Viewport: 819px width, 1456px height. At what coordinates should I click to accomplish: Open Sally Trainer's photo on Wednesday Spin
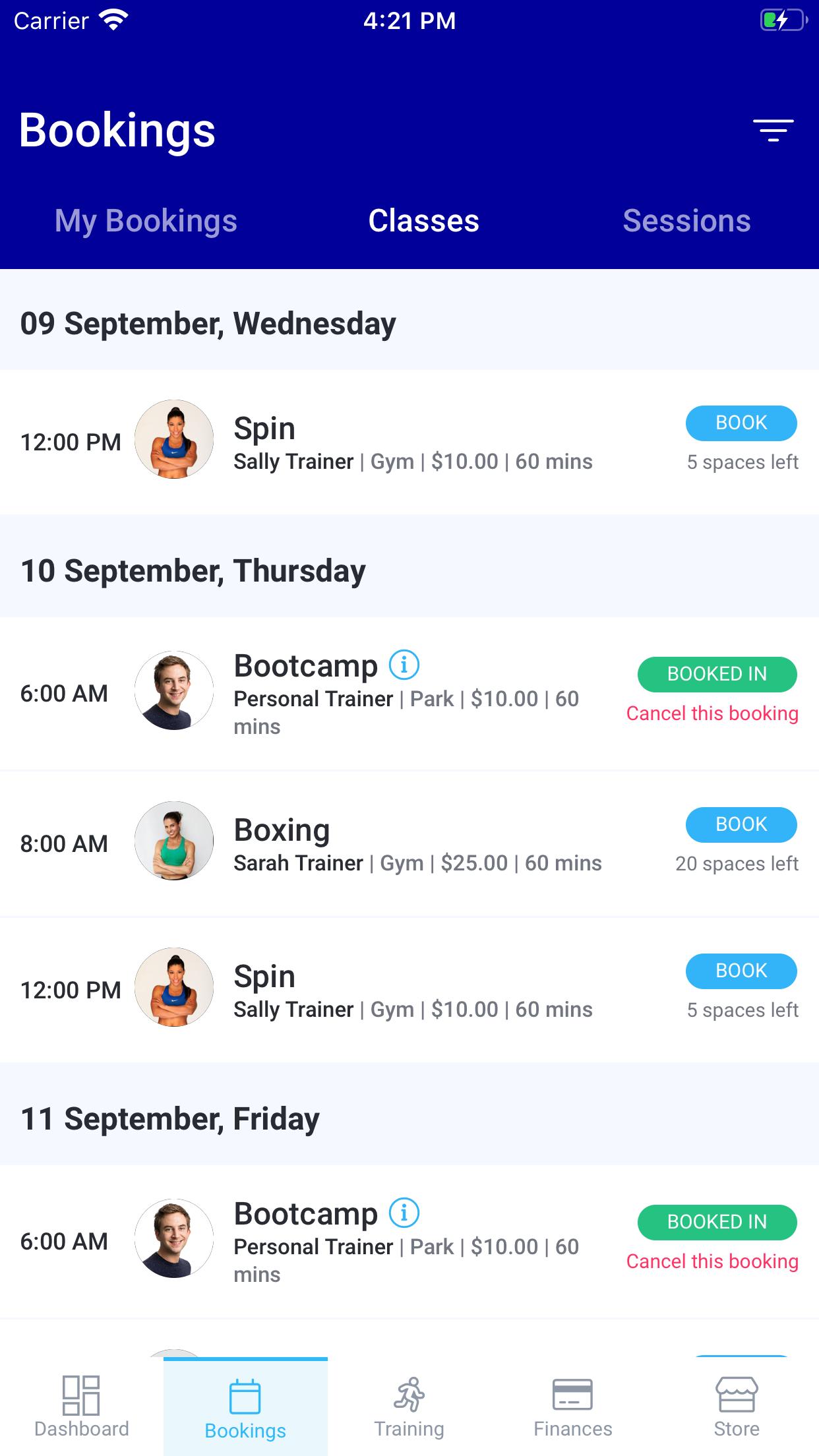click(174, 439)
